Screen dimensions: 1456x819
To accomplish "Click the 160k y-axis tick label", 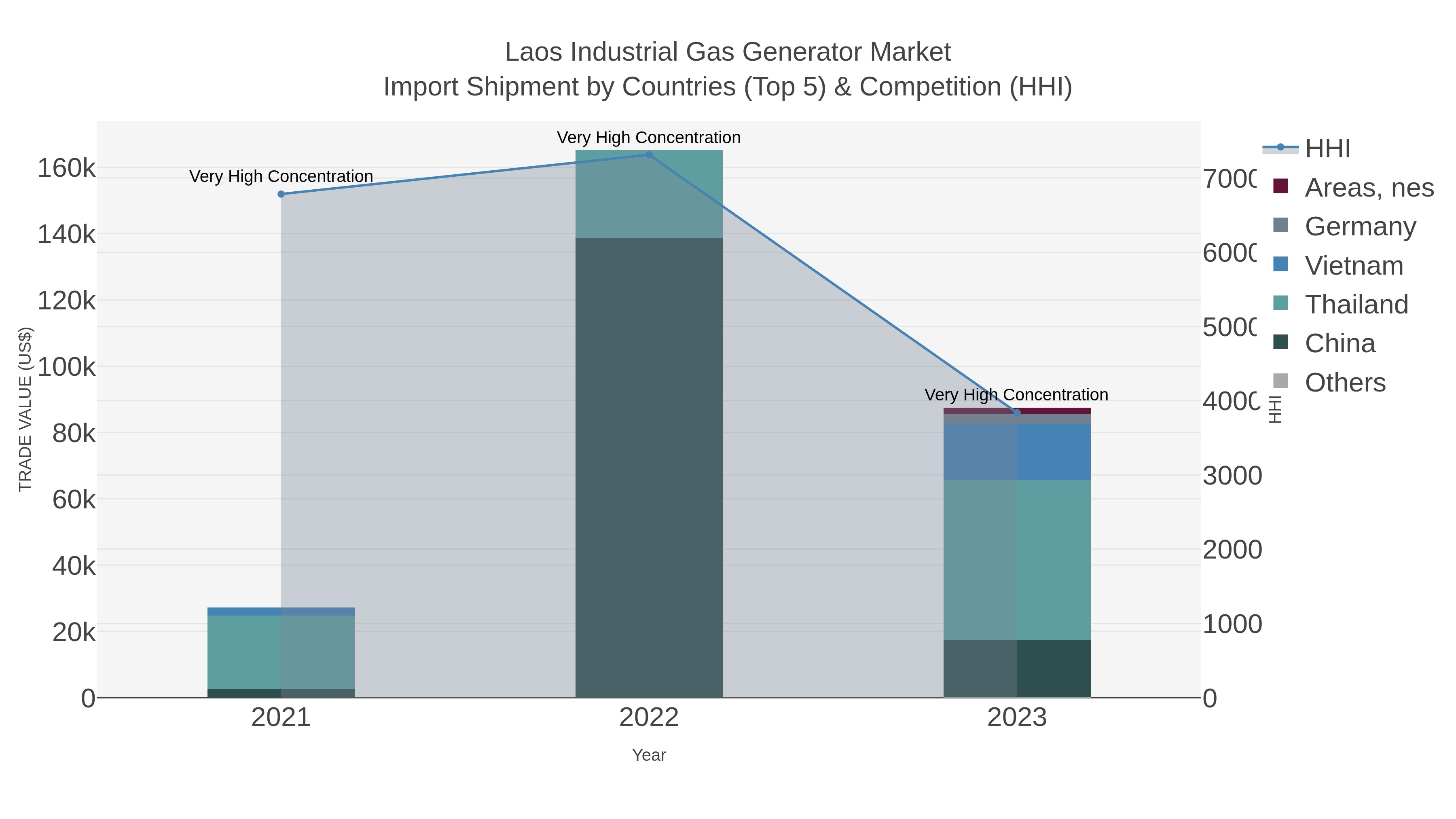I will (x=66, y=168).
